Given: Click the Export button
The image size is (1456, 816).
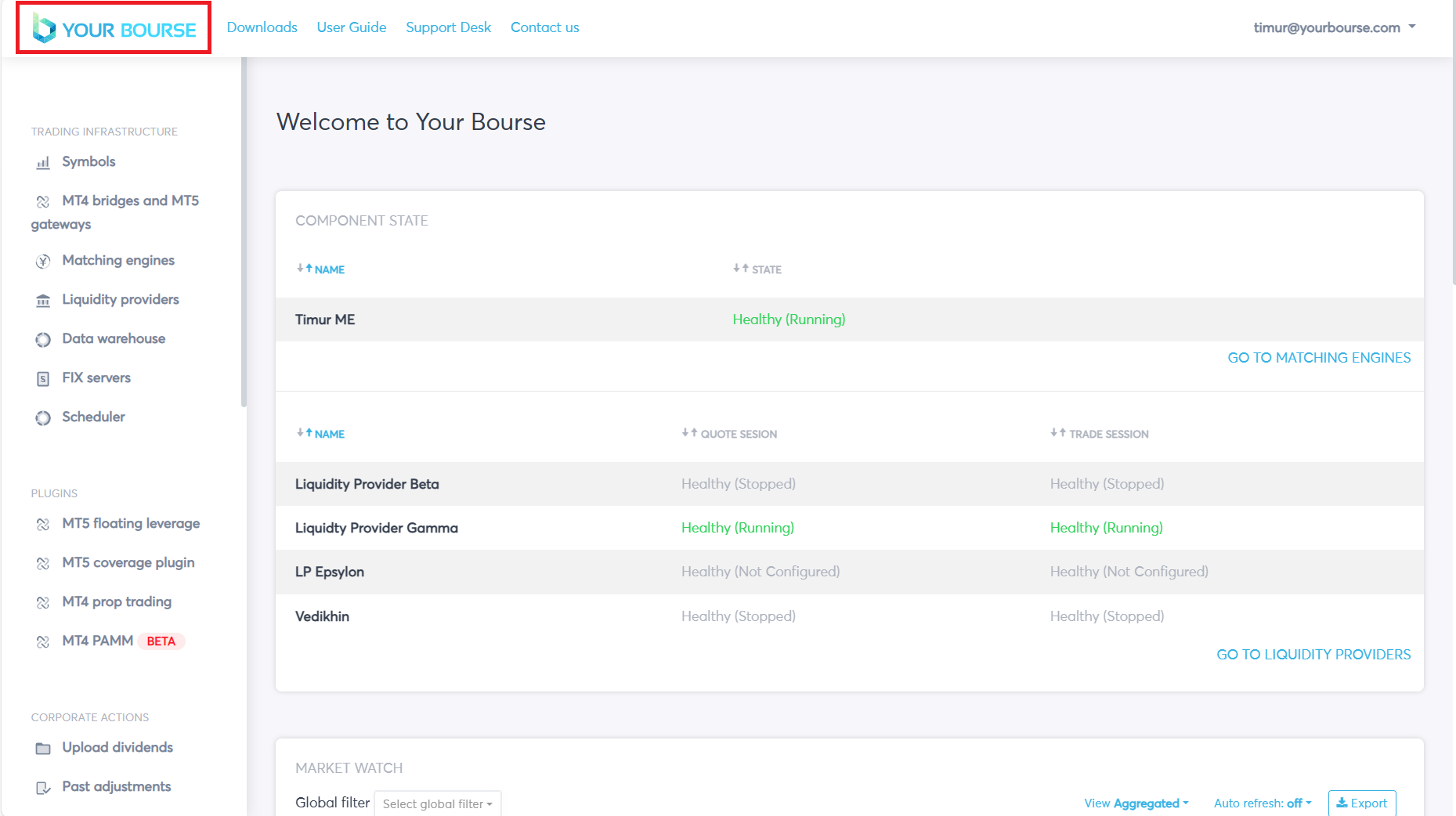Looking at the screenshot, I should [1361, 803].
